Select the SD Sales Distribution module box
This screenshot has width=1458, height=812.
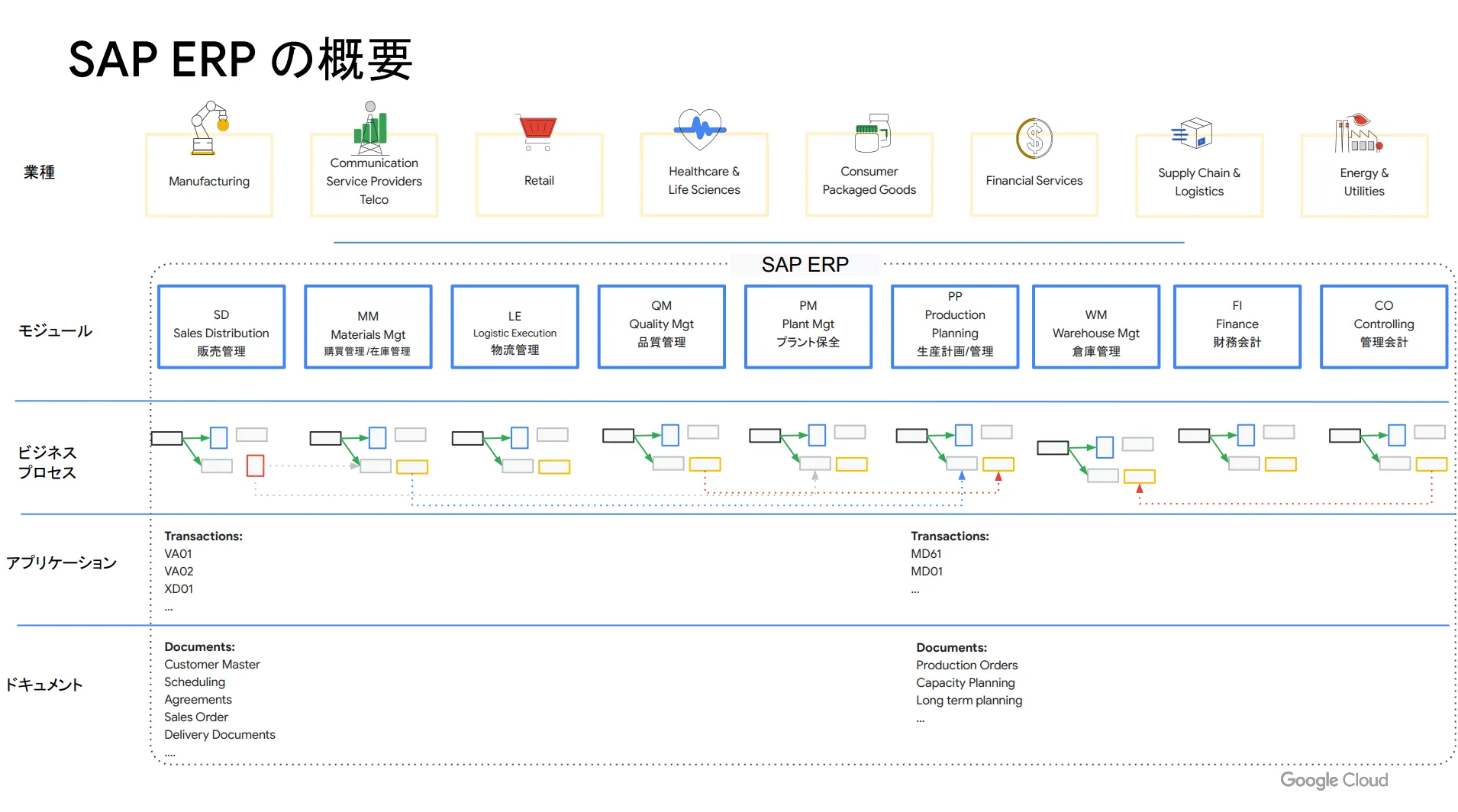pos(221,327)
